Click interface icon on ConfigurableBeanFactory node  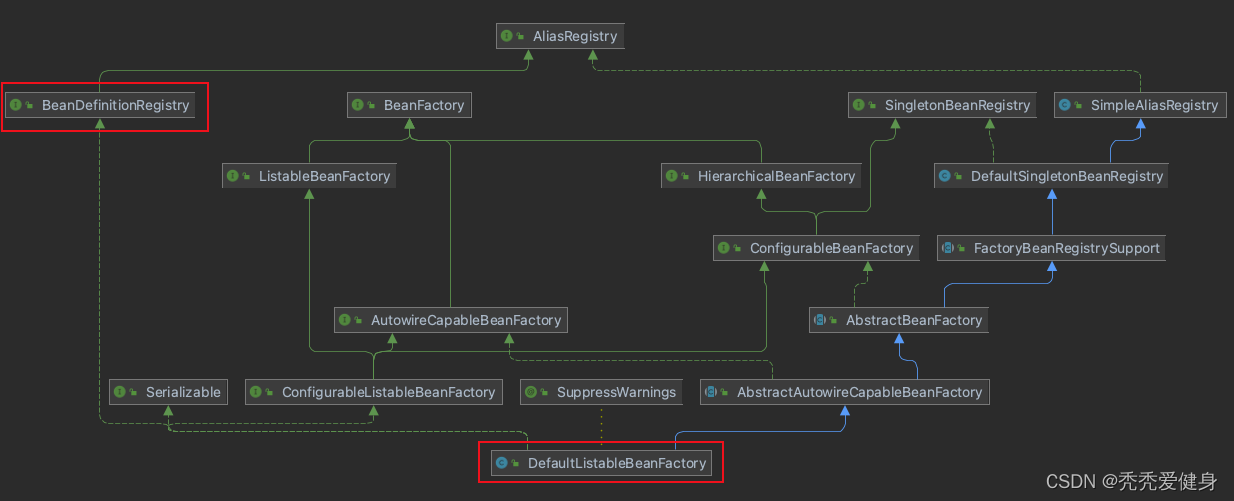(x=724, y=248)
